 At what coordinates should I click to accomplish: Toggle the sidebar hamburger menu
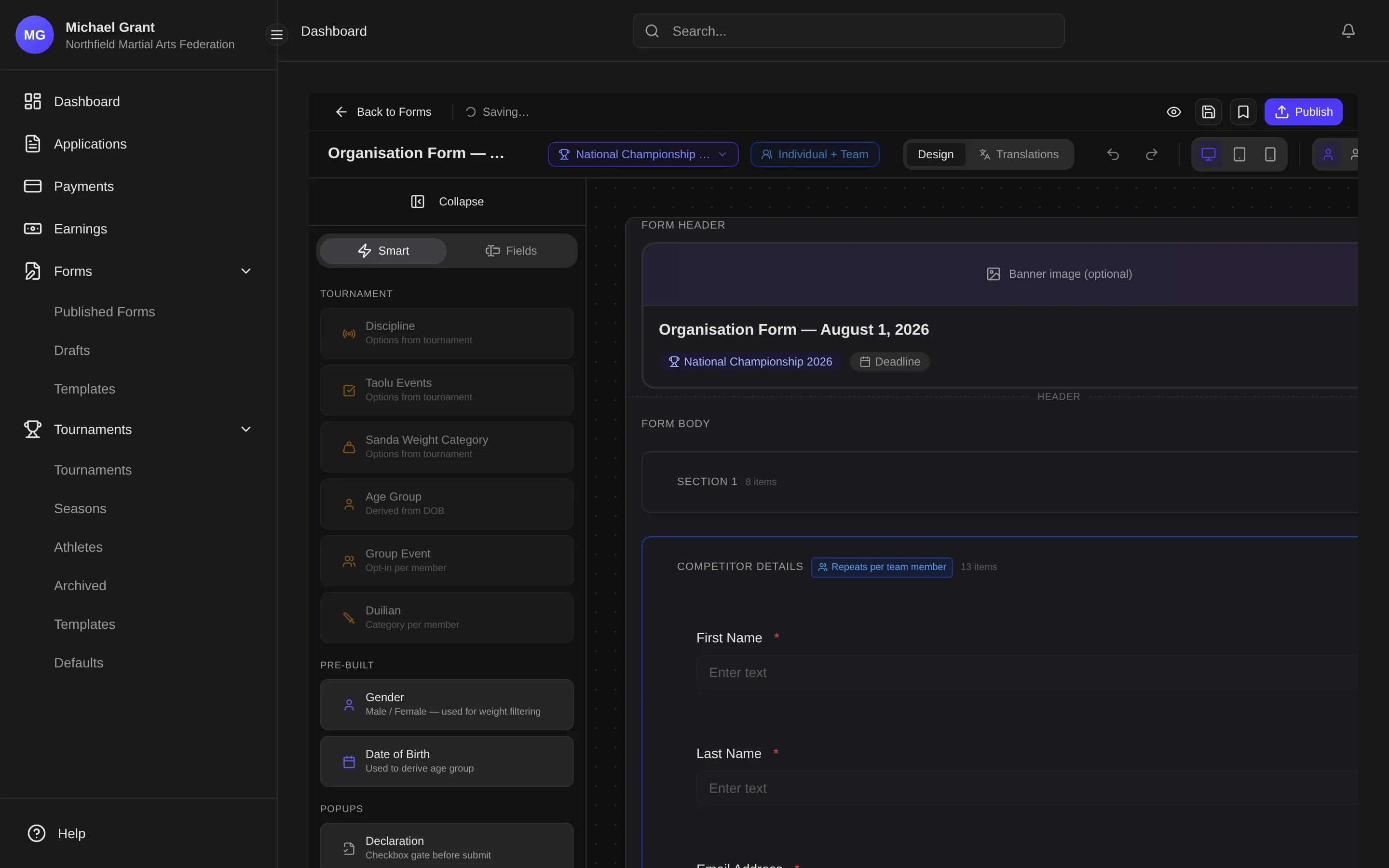click(x=277, y=34)
